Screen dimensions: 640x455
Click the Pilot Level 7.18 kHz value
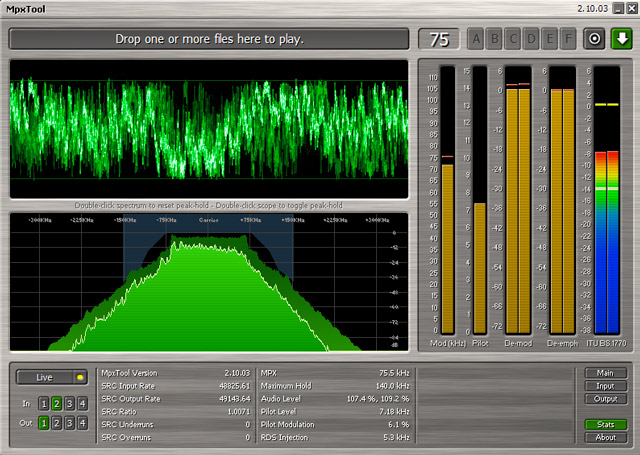(x=394, y=411)
